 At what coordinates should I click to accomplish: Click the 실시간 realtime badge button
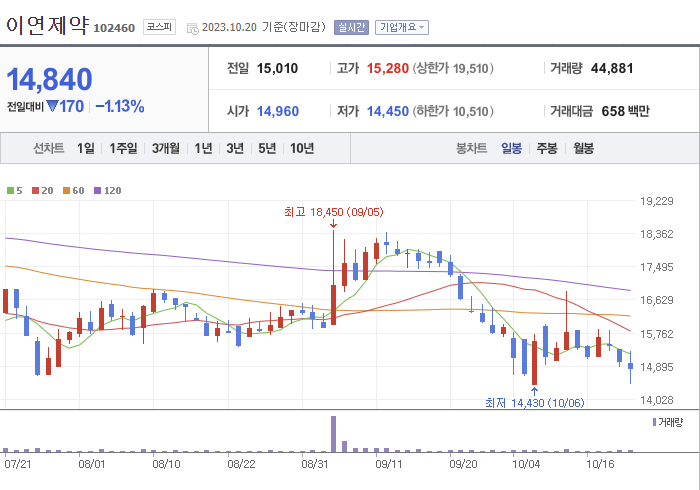(351, 27)
